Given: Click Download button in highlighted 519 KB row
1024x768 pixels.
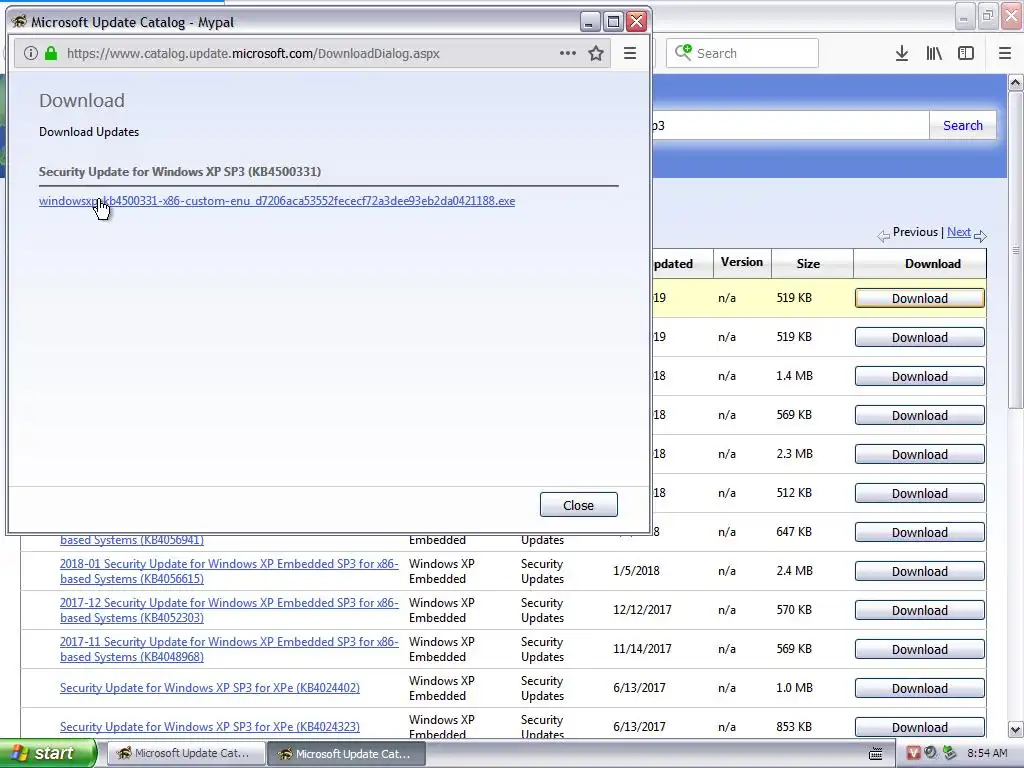Looking at the screenshot, I should [x=920, y=298].
